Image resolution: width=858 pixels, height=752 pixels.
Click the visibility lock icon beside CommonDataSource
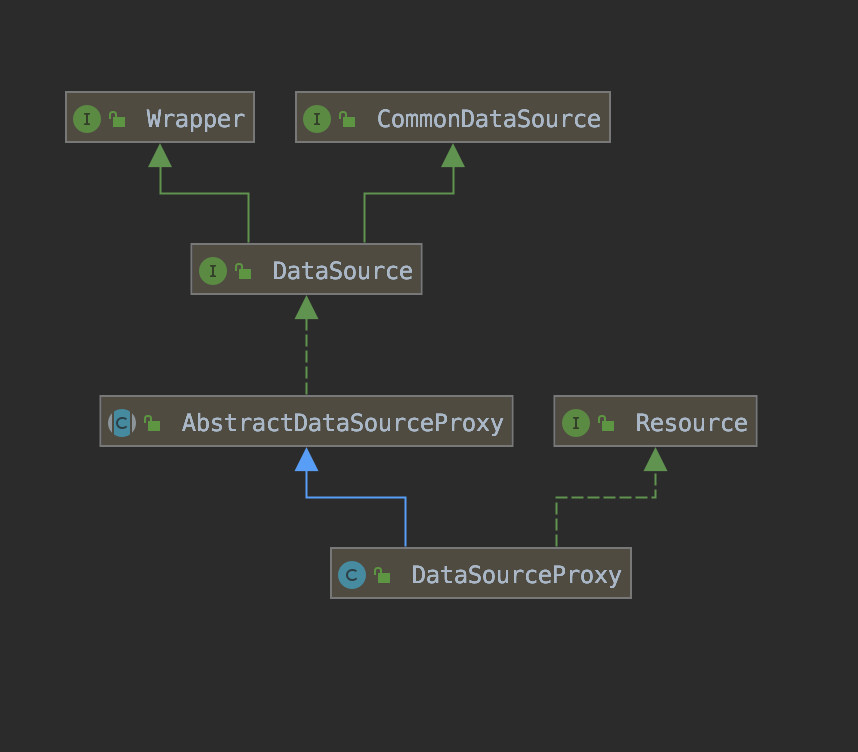point(347,120)
